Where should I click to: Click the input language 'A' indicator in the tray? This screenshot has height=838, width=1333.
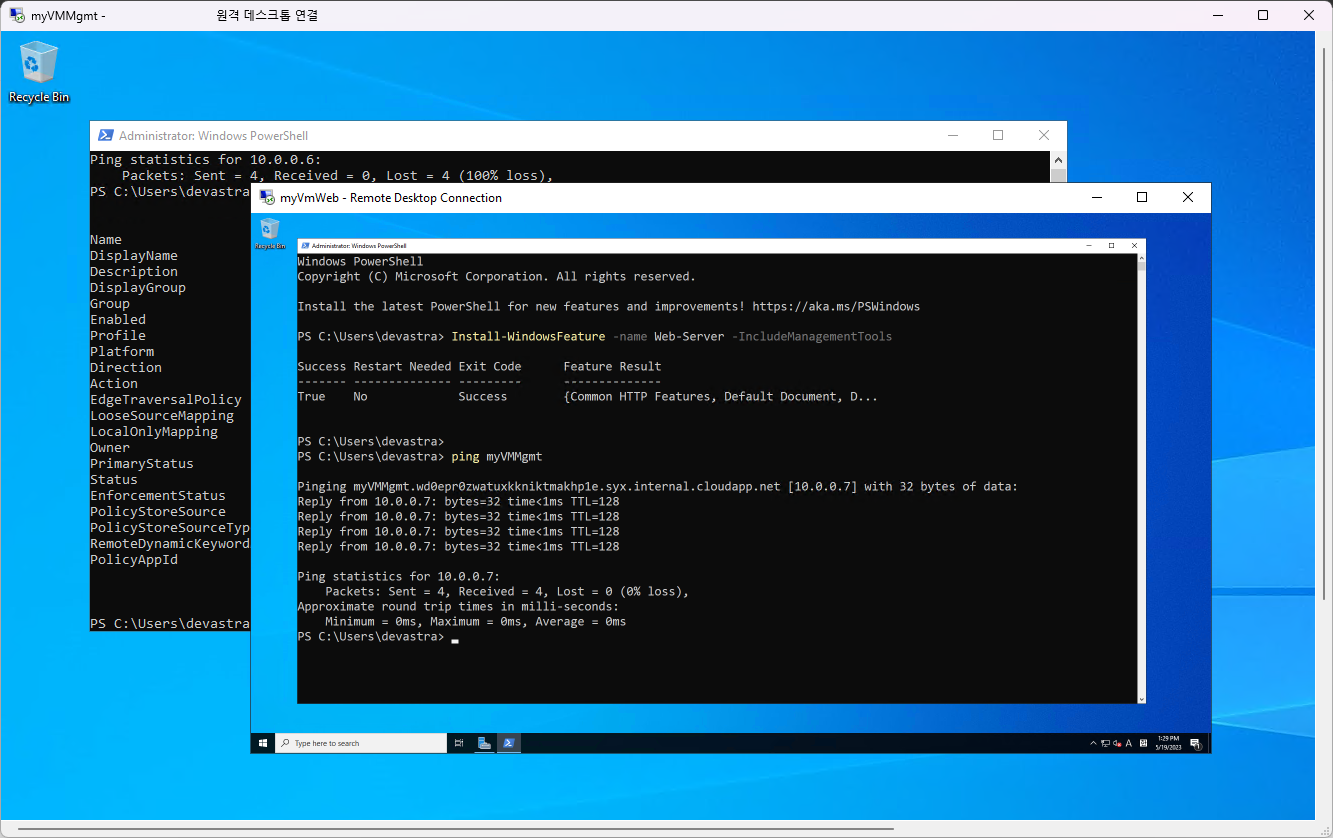pyautogui.click(x=1129, y=743)
